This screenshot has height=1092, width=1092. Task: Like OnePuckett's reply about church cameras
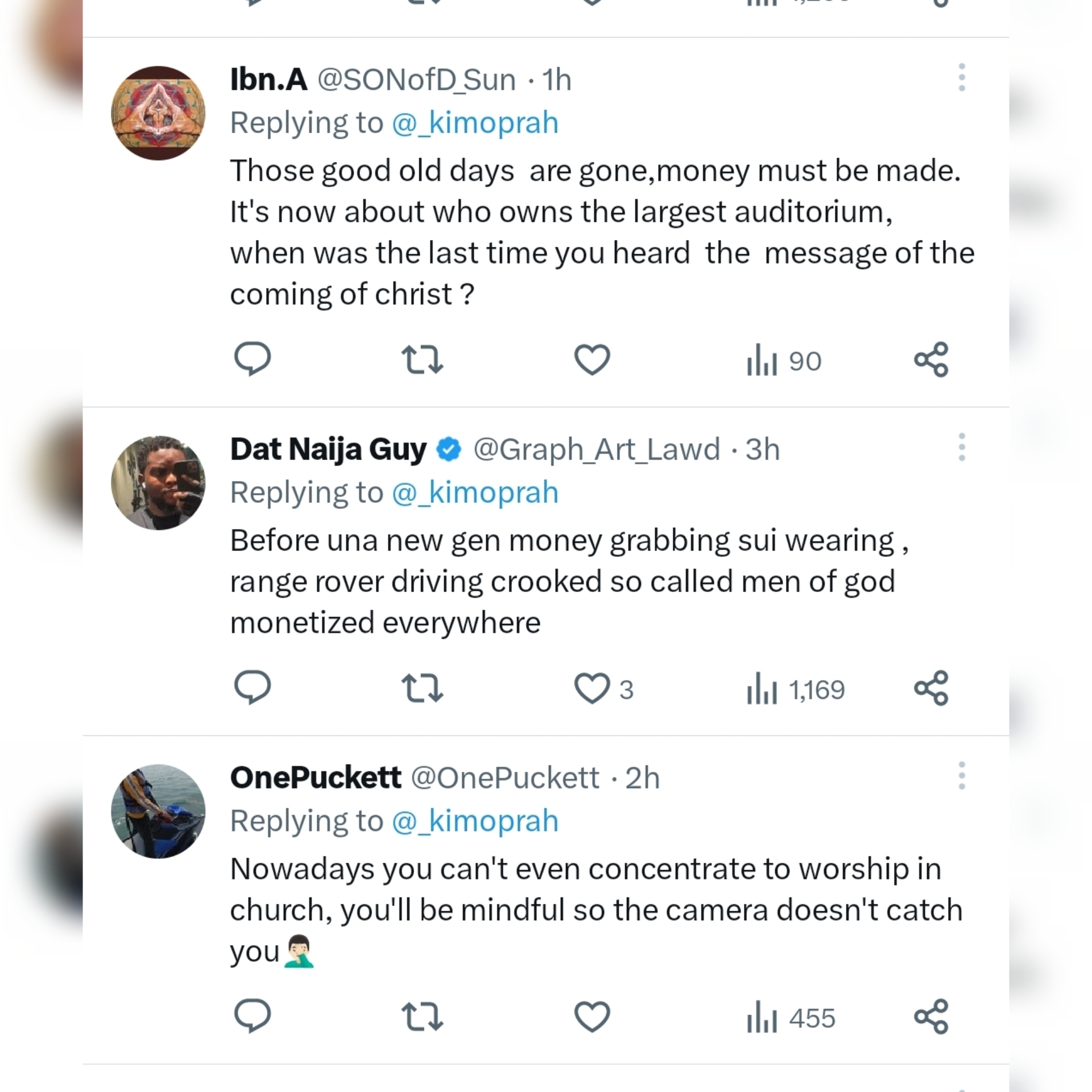click(x=591, y=1018)
